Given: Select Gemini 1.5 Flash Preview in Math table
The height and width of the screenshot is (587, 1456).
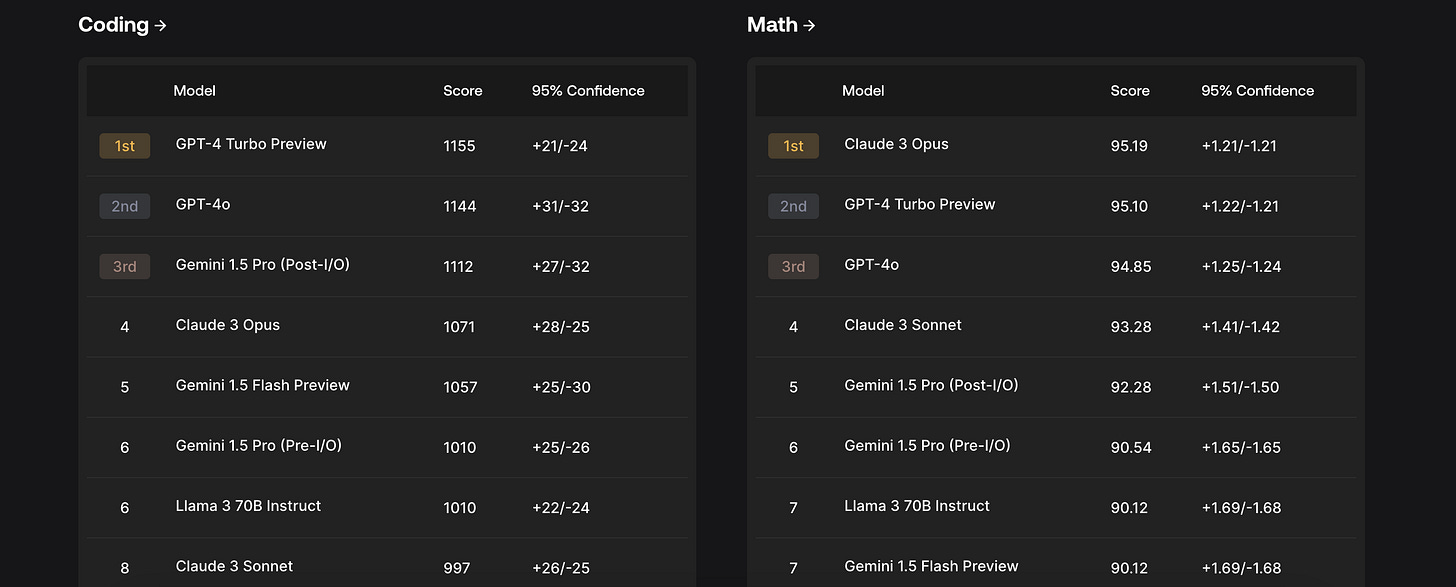Looking at the screenshot, I should tap(932, 566).
